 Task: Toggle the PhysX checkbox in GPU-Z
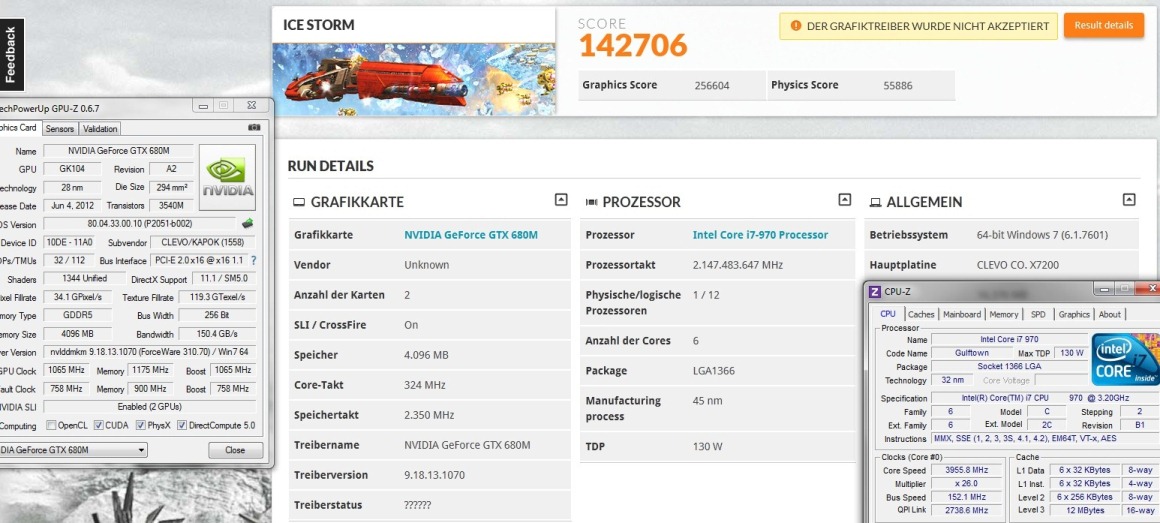(141, 425)
